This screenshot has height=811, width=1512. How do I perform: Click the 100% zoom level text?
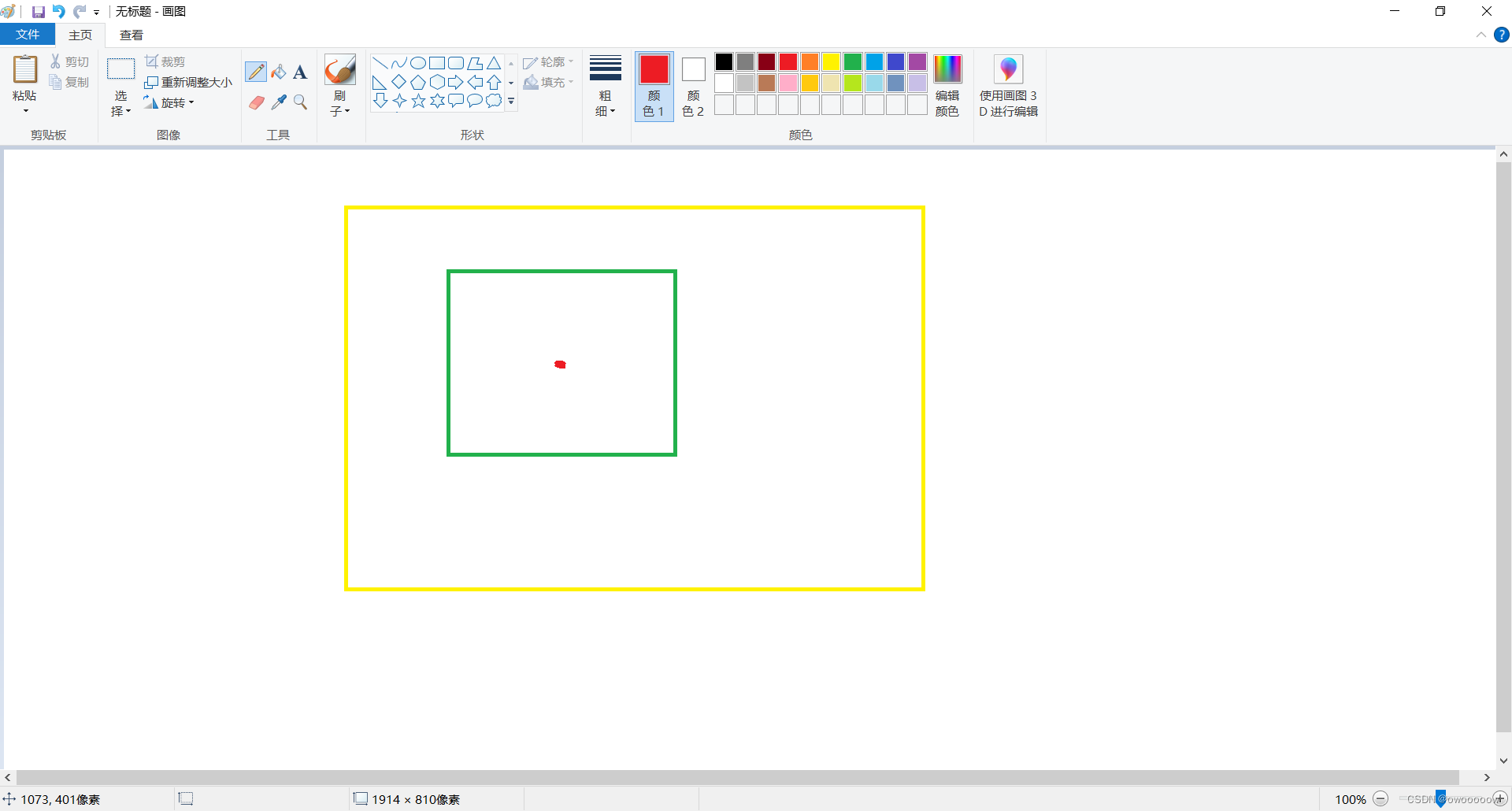click(1351, 799)
